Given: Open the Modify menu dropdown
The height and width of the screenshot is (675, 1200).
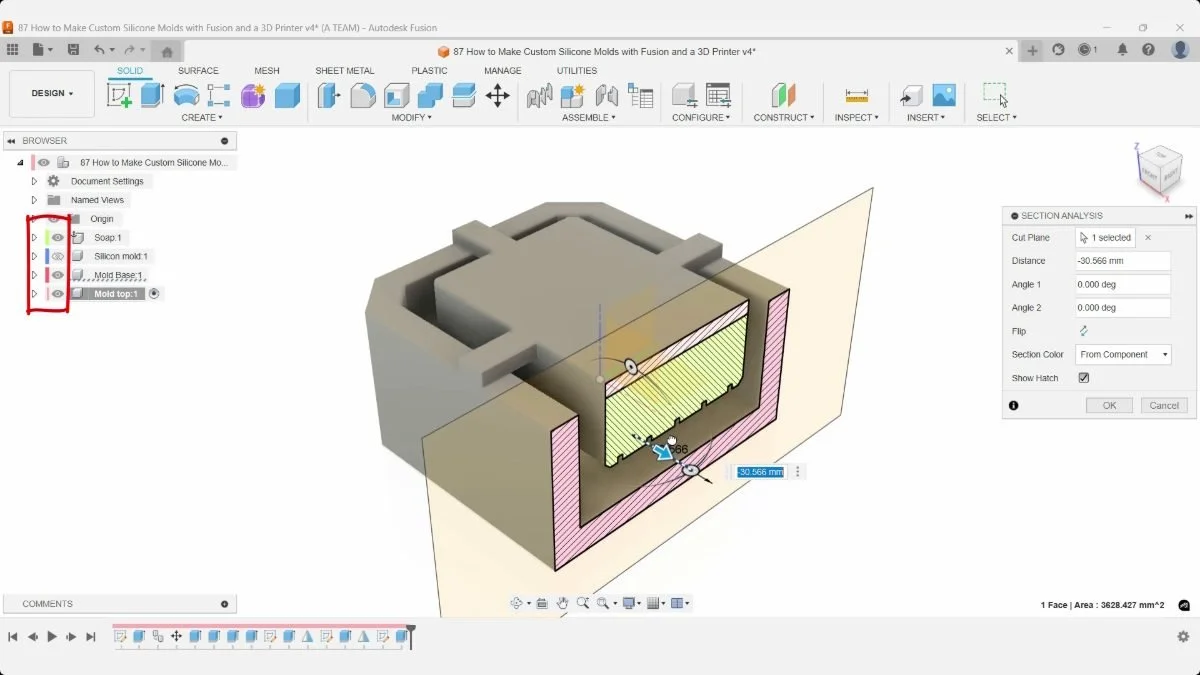Looking at the screenshot, I should click(412, 118).
